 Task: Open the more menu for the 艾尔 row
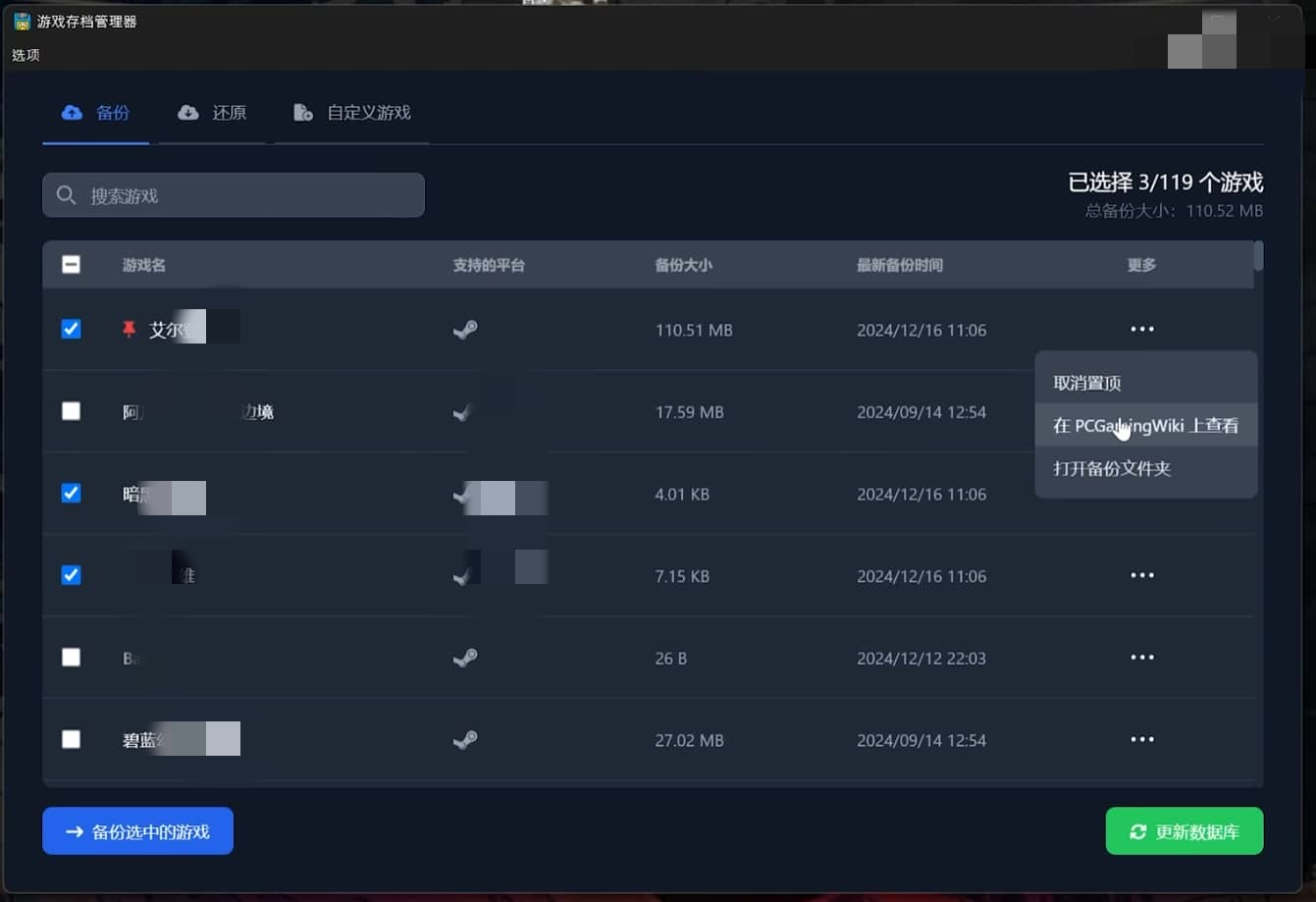pyautogui.click(x=1141, y=329)
